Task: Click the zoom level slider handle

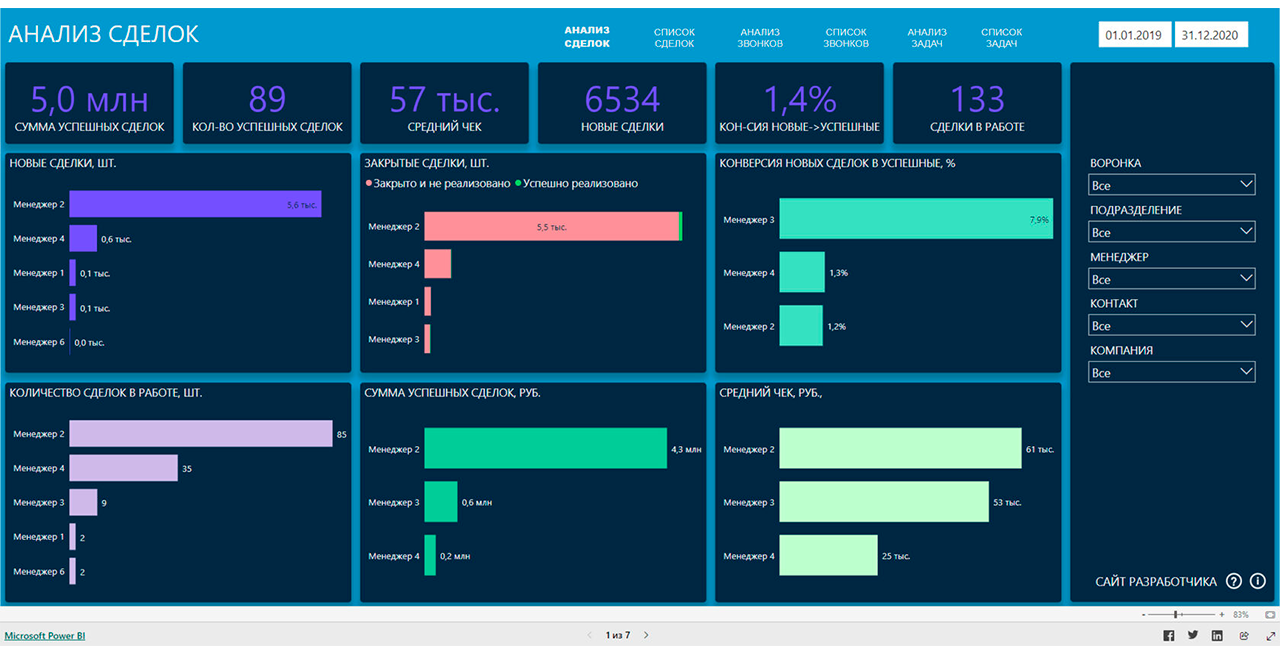Action: click(x=1177, y=614)
